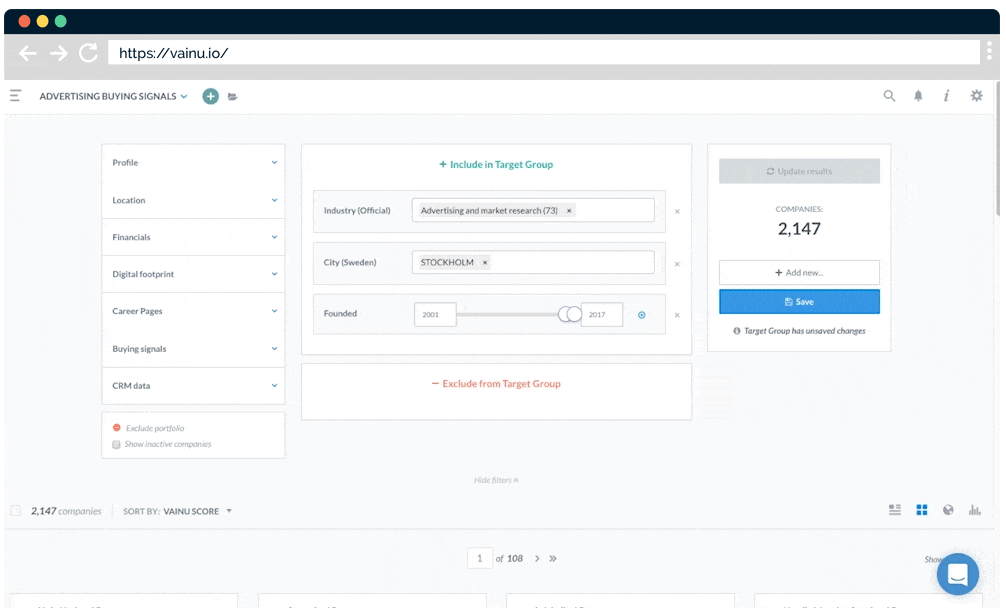
Task: Open settings gear in top bar
Action: tap(977, 96)
